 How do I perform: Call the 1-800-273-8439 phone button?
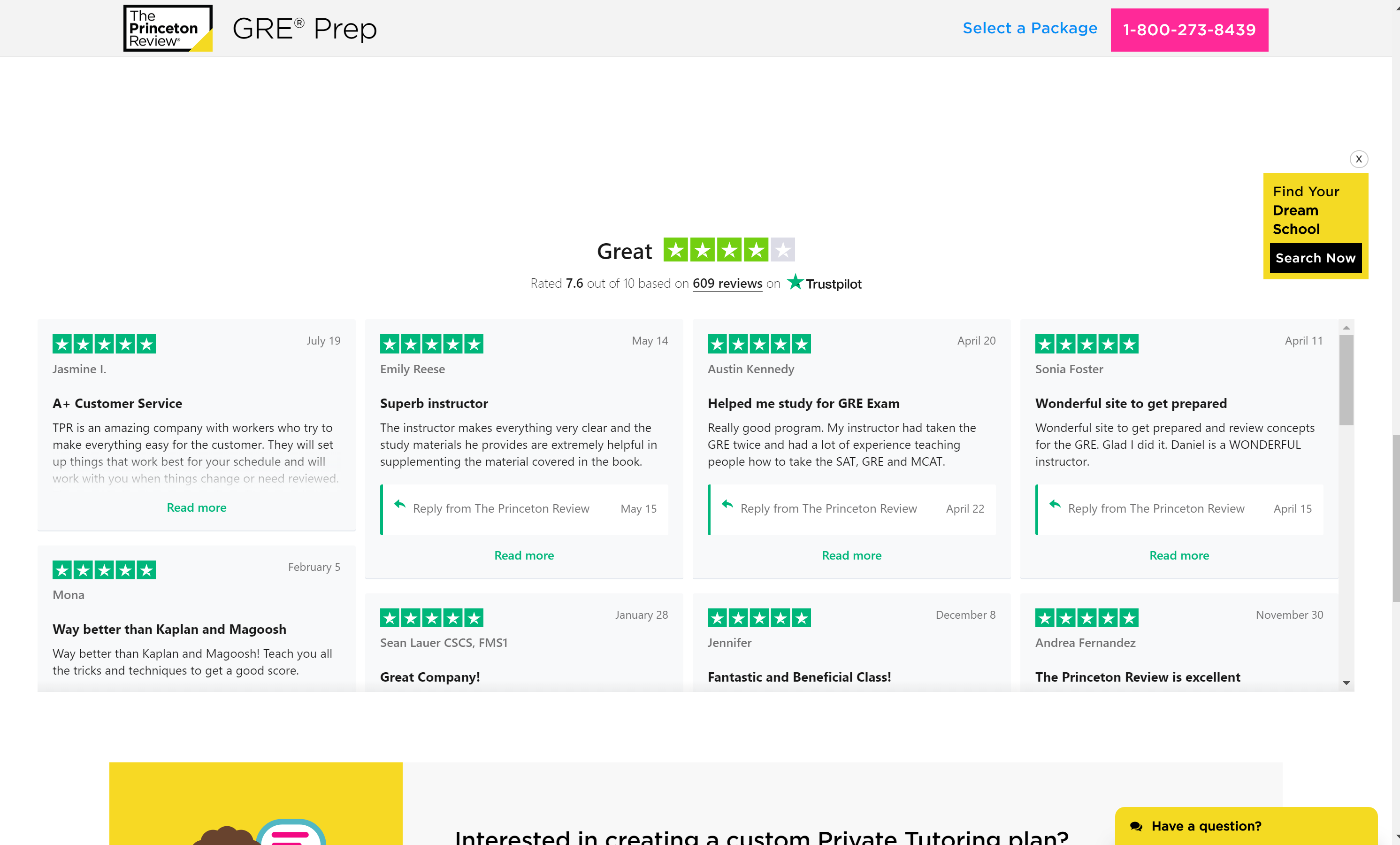pyautogui.click(x=1189, y=30)
